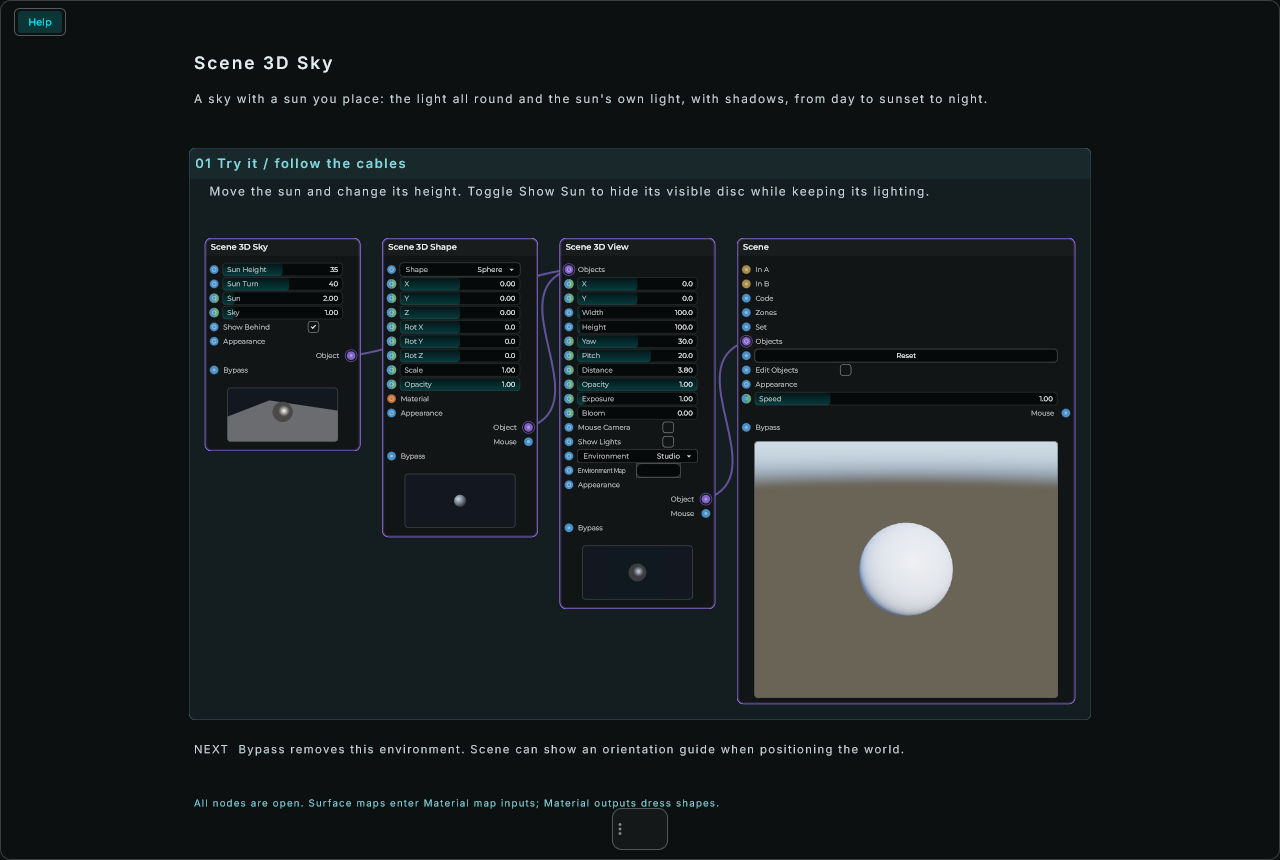Click the large Scene render preview

pyautogui.click(x=906, y=570)
